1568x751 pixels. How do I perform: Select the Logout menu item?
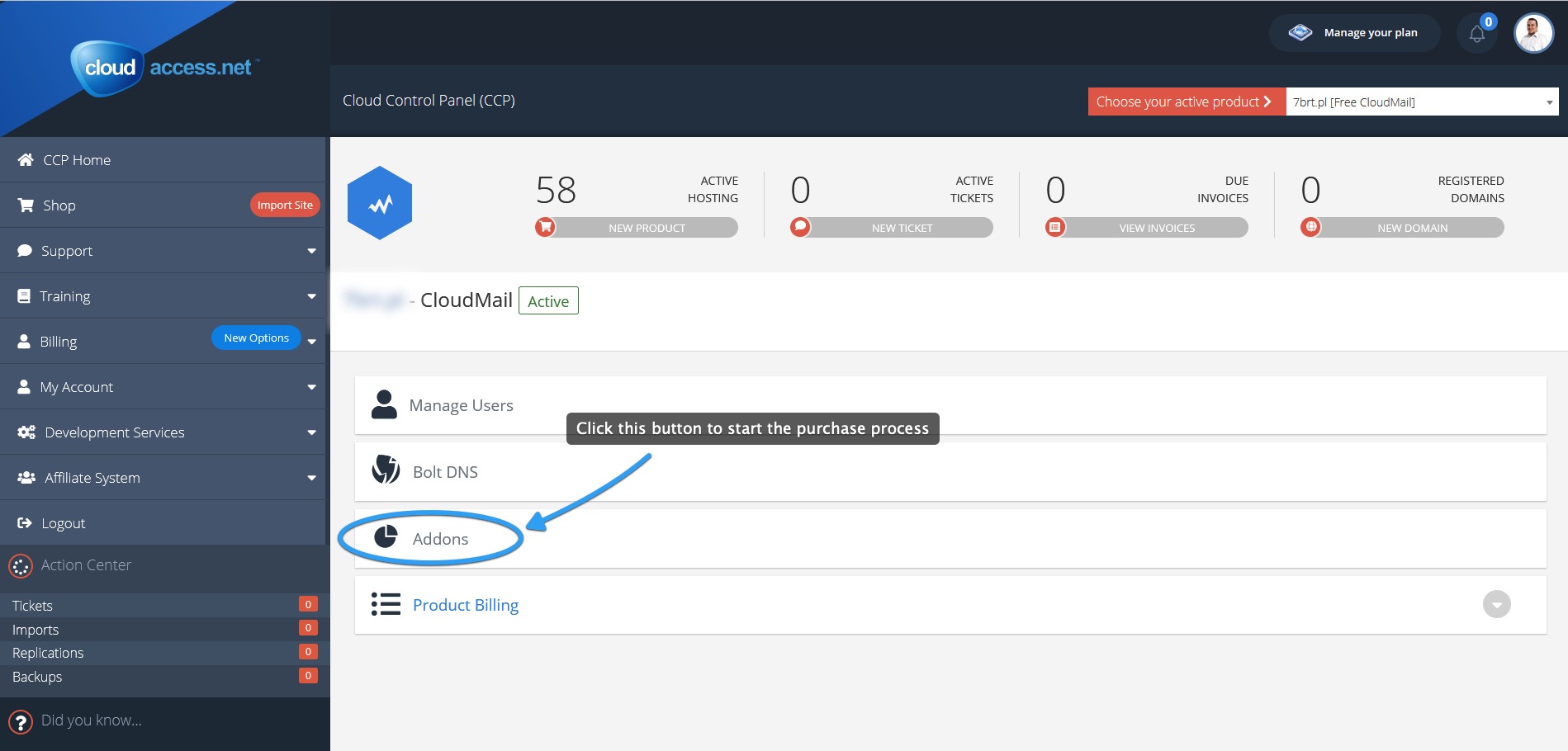(x=163, y=522)
